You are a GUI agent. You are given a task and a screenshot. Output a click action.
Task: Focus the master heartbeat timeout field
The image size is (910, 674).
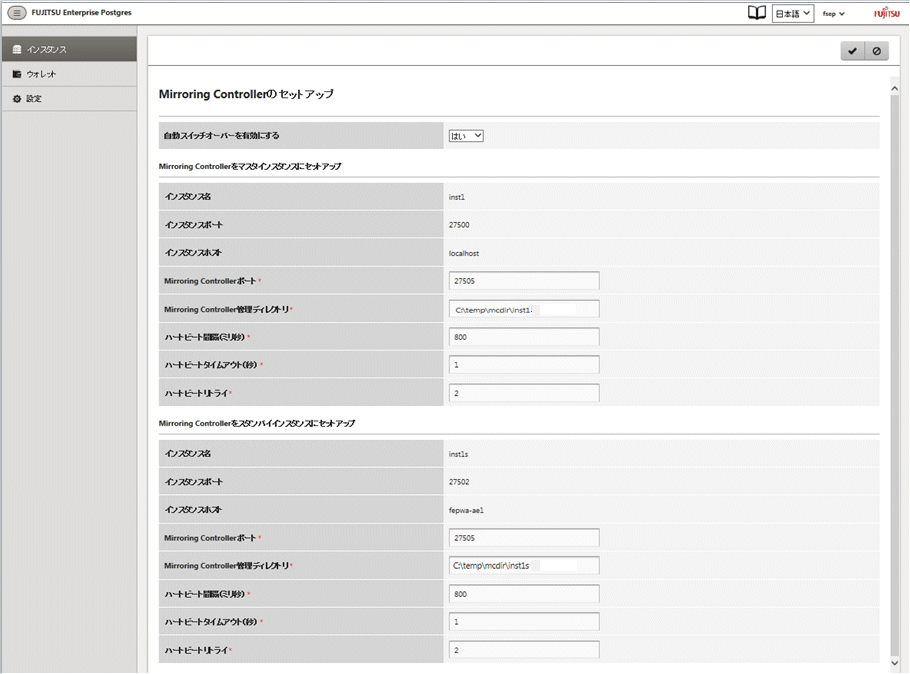click(524, 365)
